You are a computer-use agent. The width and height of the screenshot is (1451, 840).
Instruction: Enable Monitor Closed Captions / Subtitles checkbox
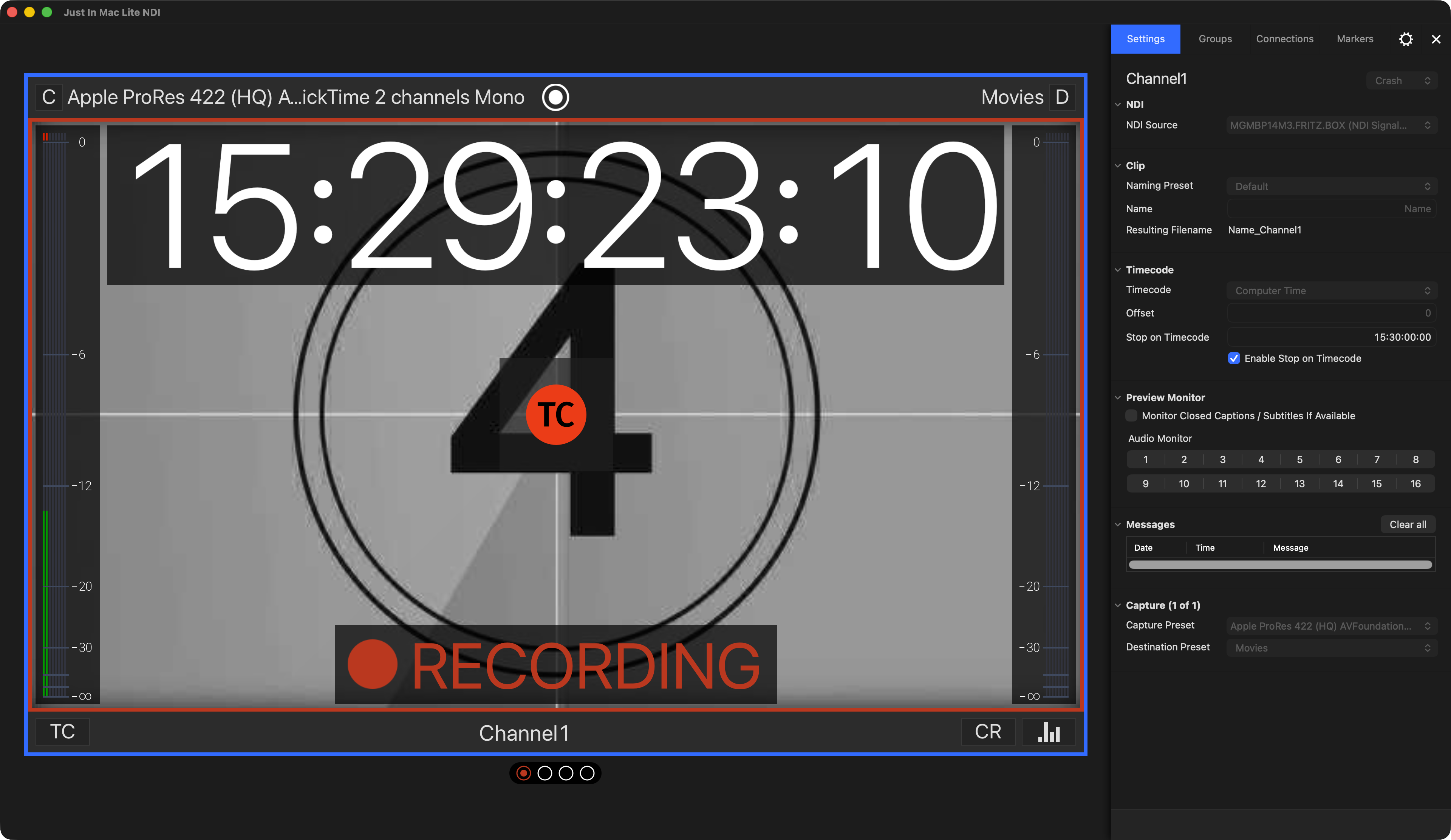click(1131, 415)
